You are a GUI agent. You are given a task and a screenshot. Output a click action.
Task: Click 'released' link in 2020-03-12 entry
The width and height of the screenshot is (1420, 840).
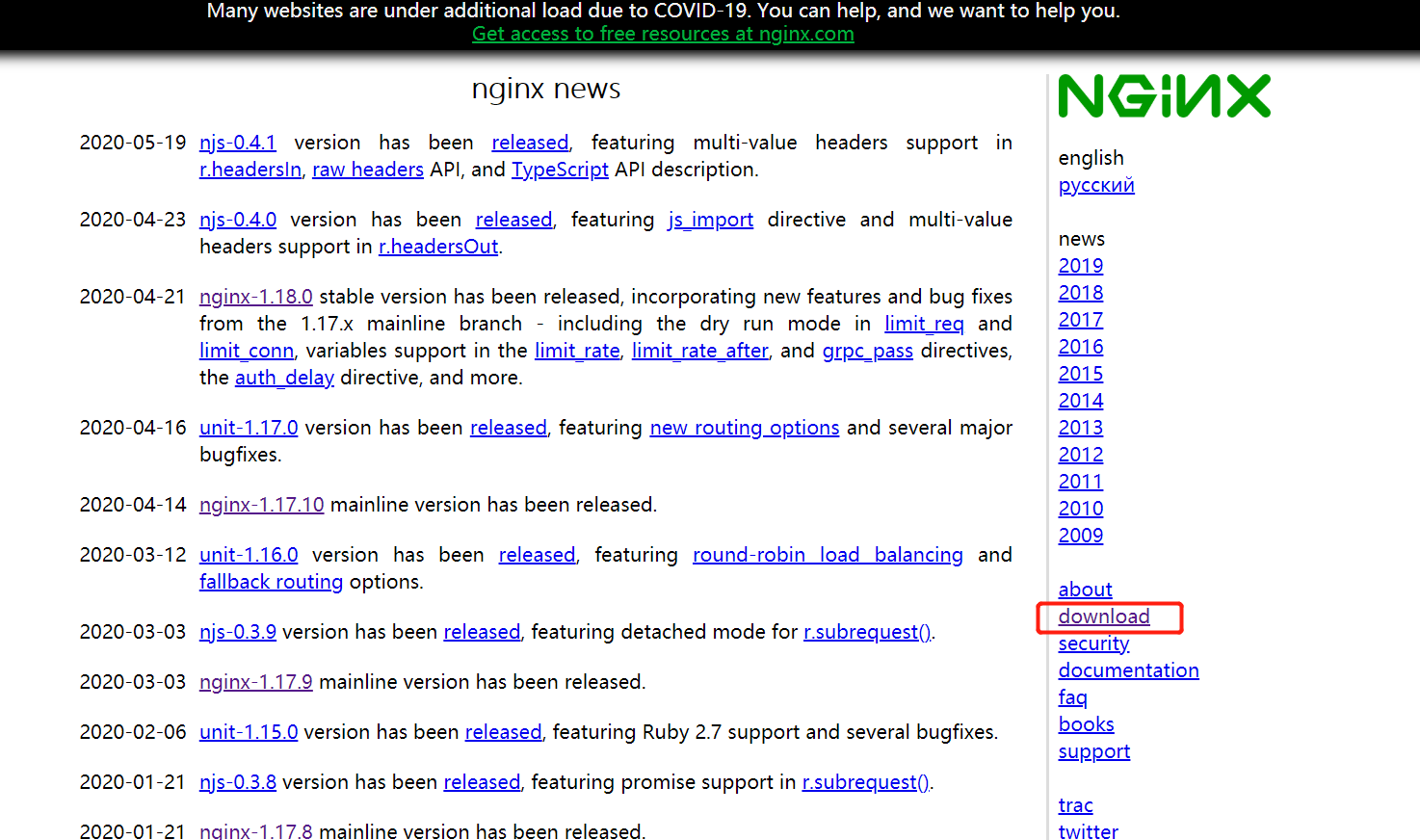point(537,555)
